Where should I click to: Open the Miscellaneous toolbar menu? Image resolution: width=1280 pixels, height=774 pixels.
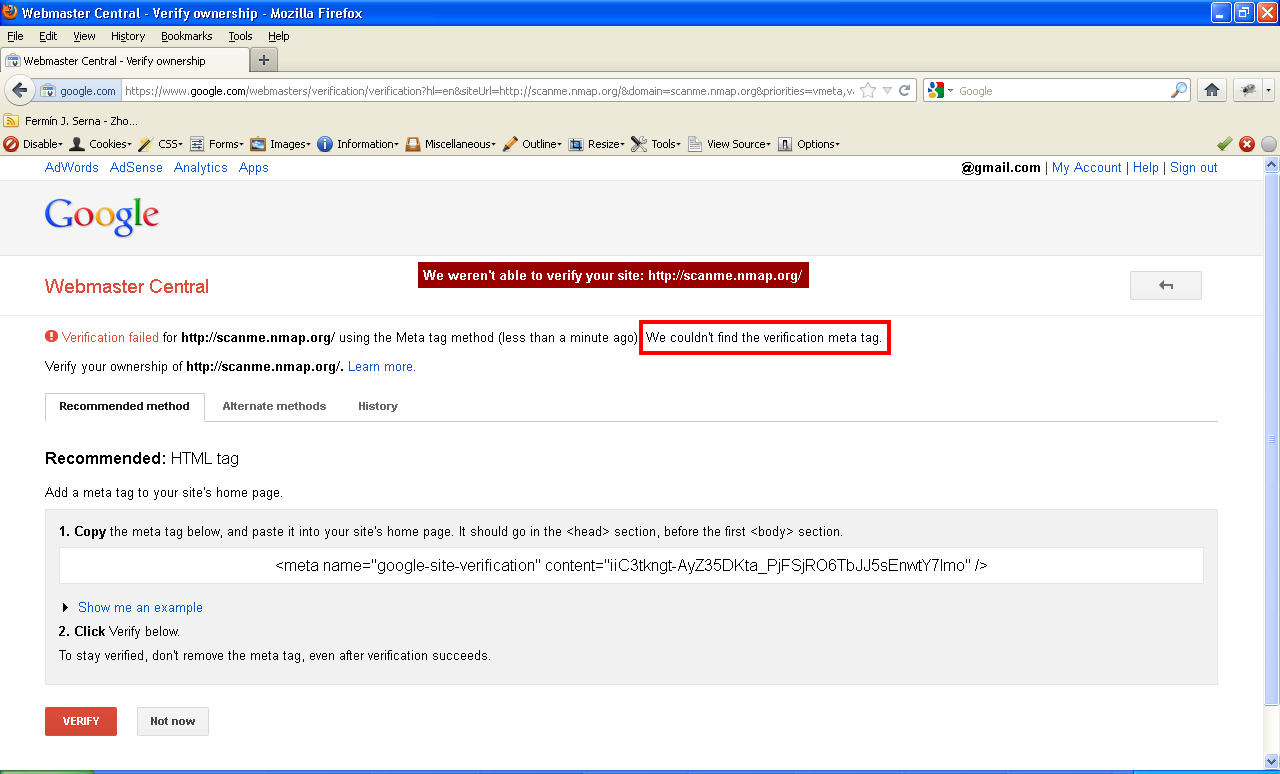451,144
